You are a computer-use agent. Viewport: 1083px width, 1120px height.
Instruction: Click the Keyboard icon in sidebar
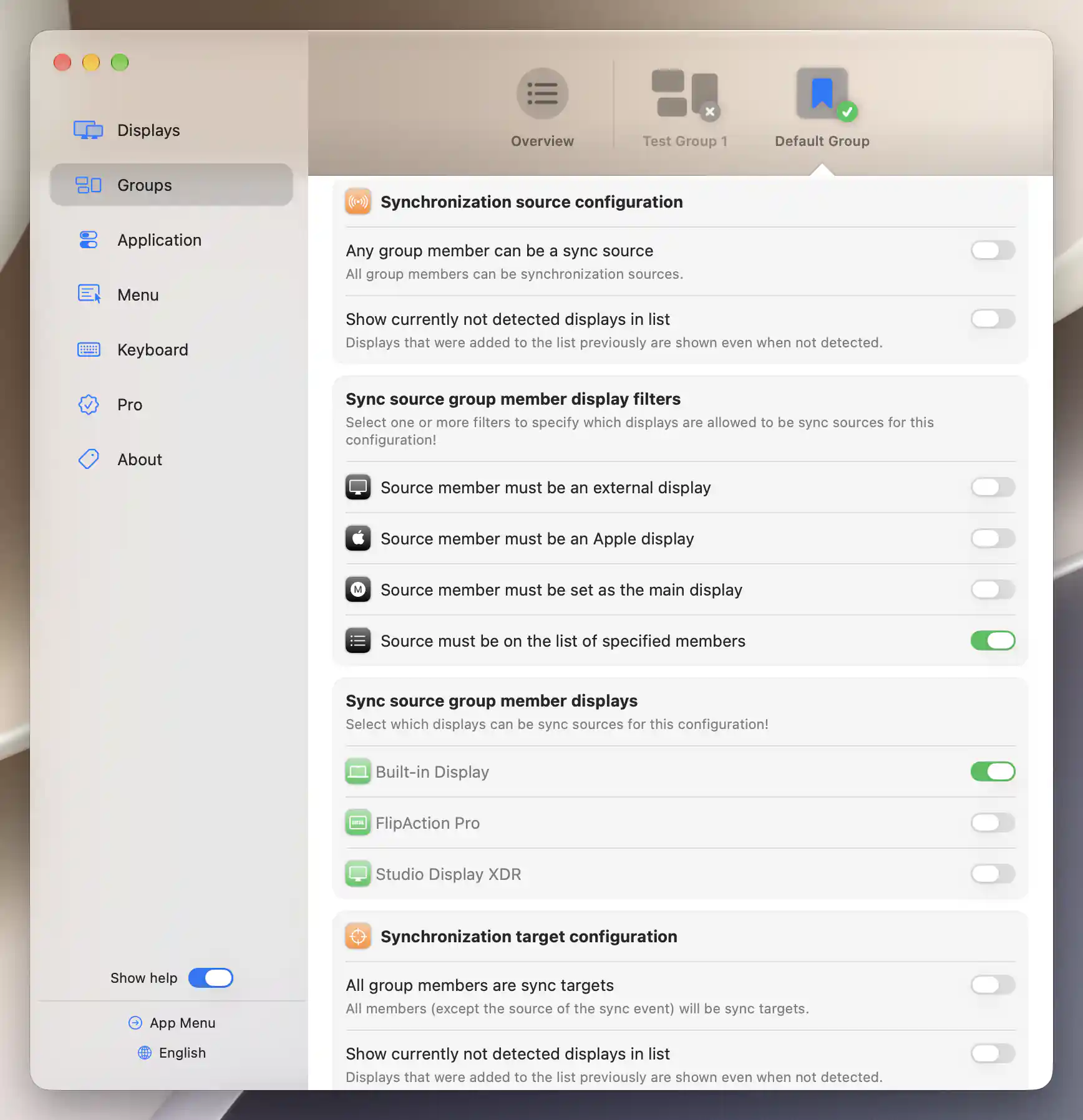click(88, 350)
